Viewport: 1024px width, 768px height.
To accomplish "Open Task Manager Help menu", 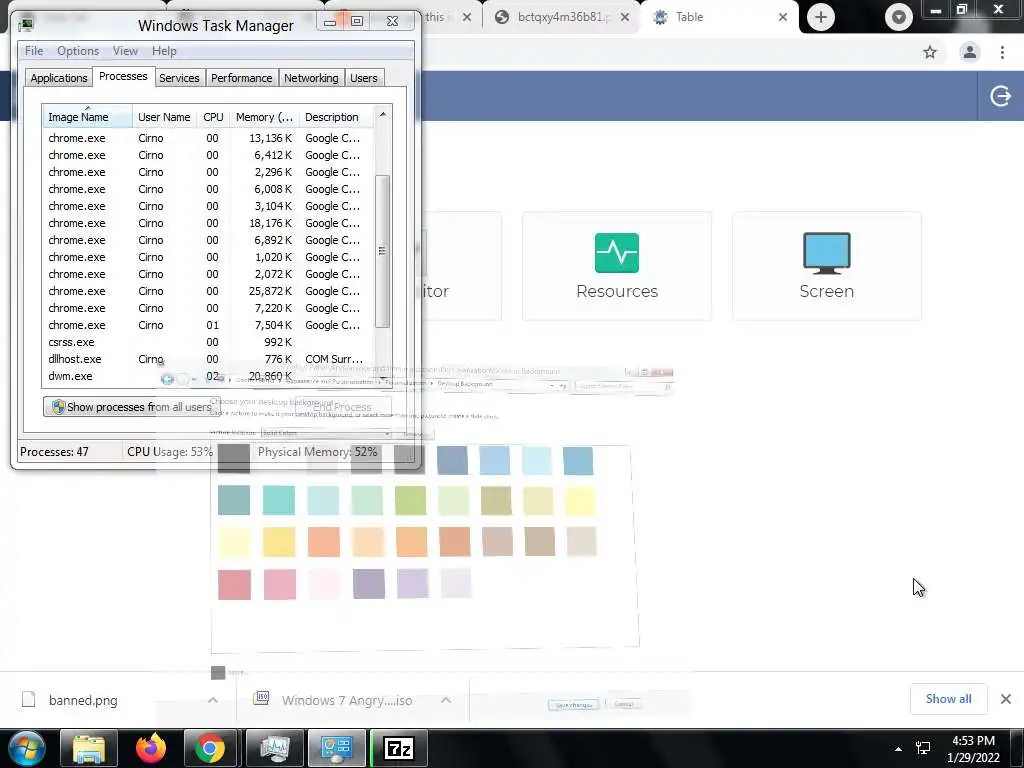I will coord(164,51).
